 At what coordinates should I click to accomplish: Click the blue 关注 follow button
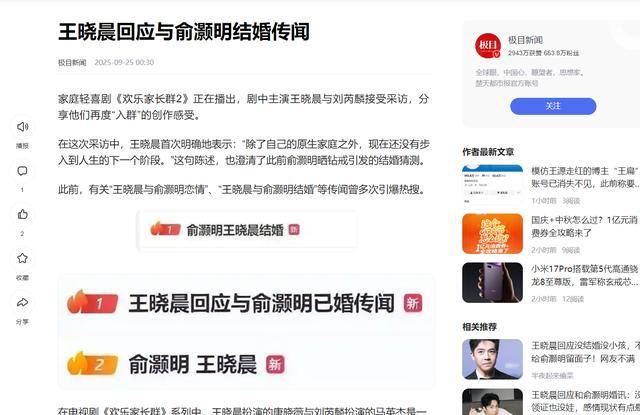[x=553, y=106]
